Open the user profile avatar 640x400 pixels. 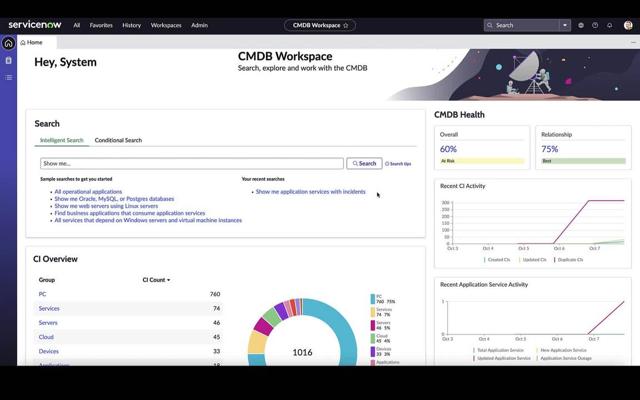[x=628, y=25]
